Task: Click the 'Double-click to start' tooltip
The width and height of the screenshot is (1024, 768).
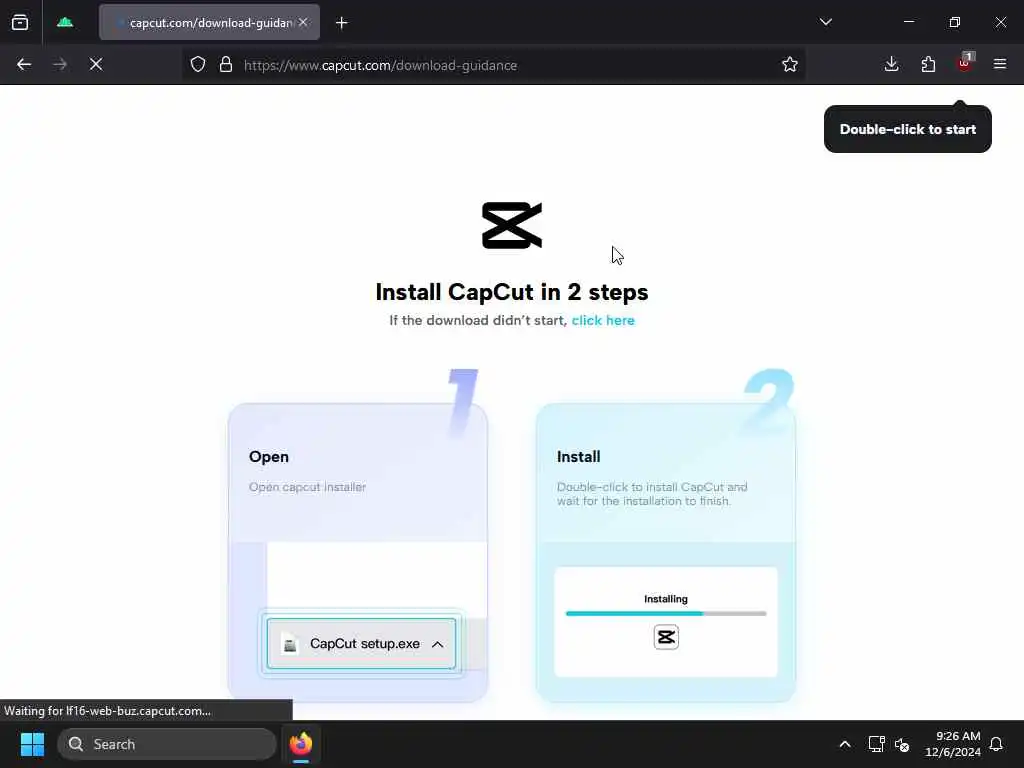Action: click(908, 129)
